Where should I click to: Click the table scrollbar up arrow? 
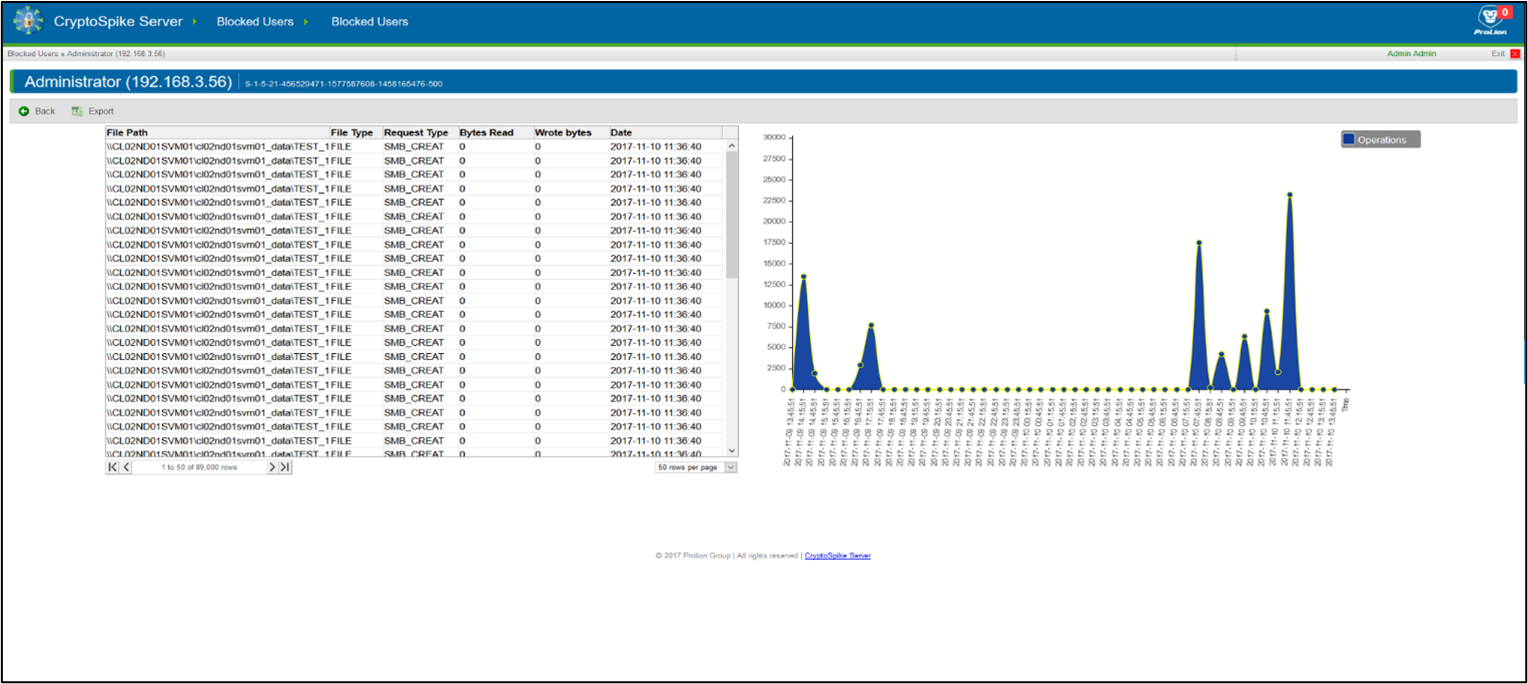point(731,146)
